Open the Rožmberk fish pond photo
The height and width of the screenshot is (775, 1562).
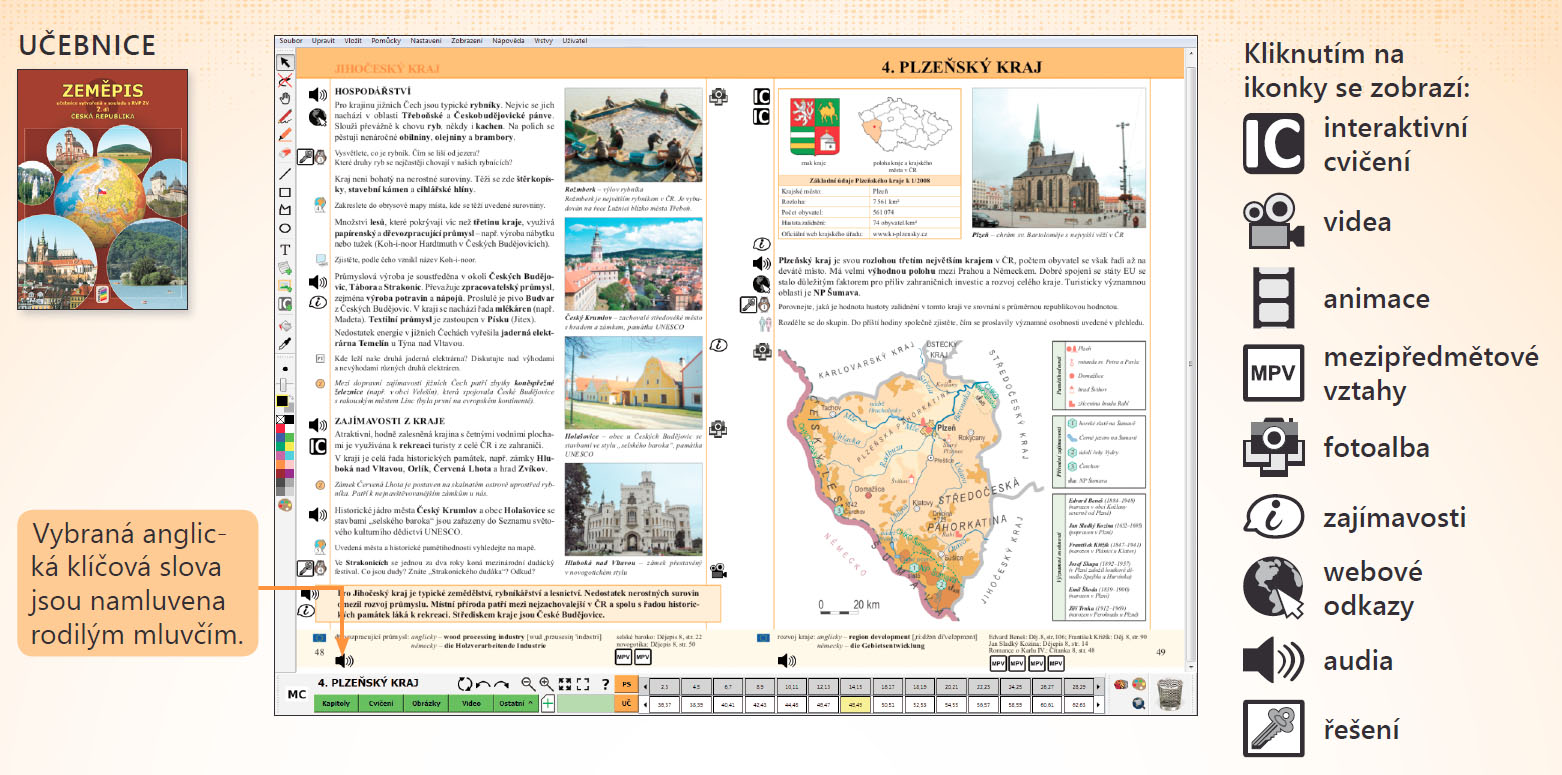coord(633,135)
